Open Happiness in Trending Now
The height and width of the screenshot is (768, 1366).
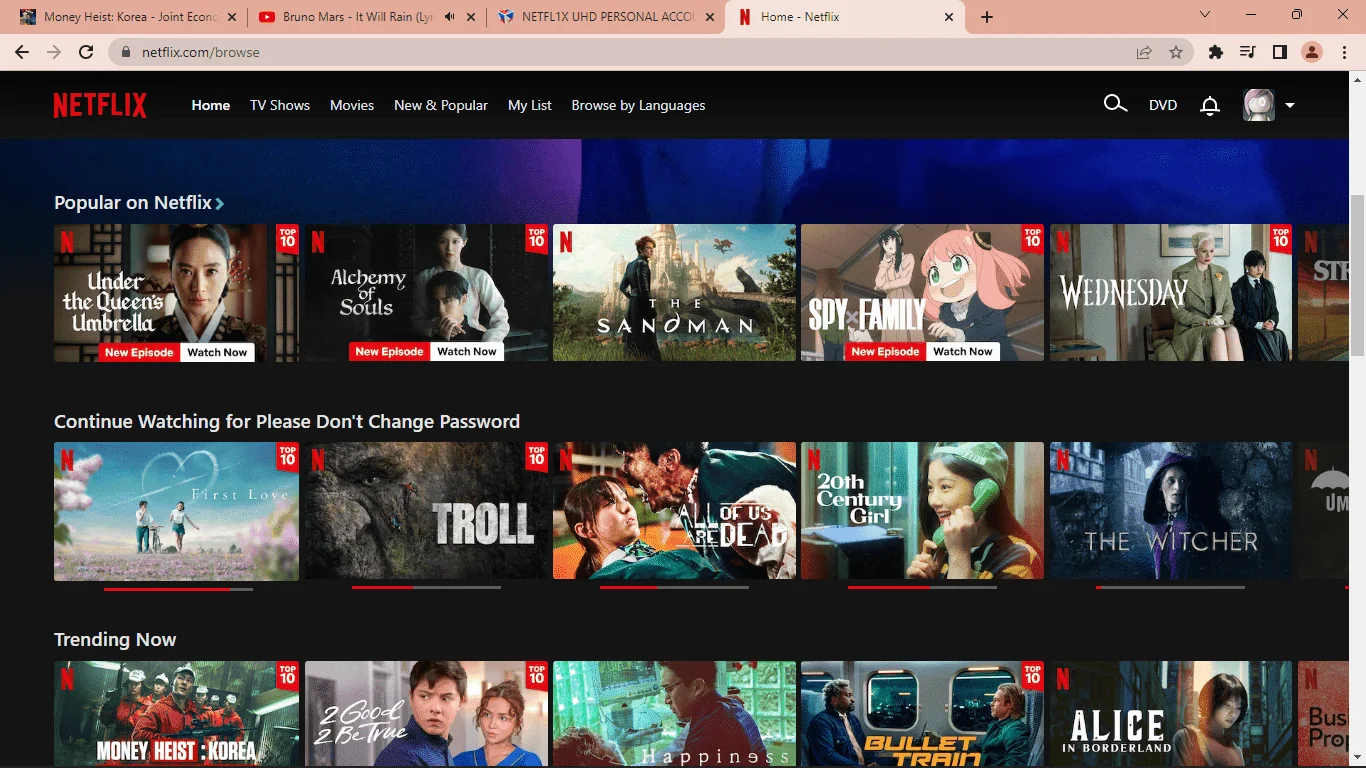point(675,714)
